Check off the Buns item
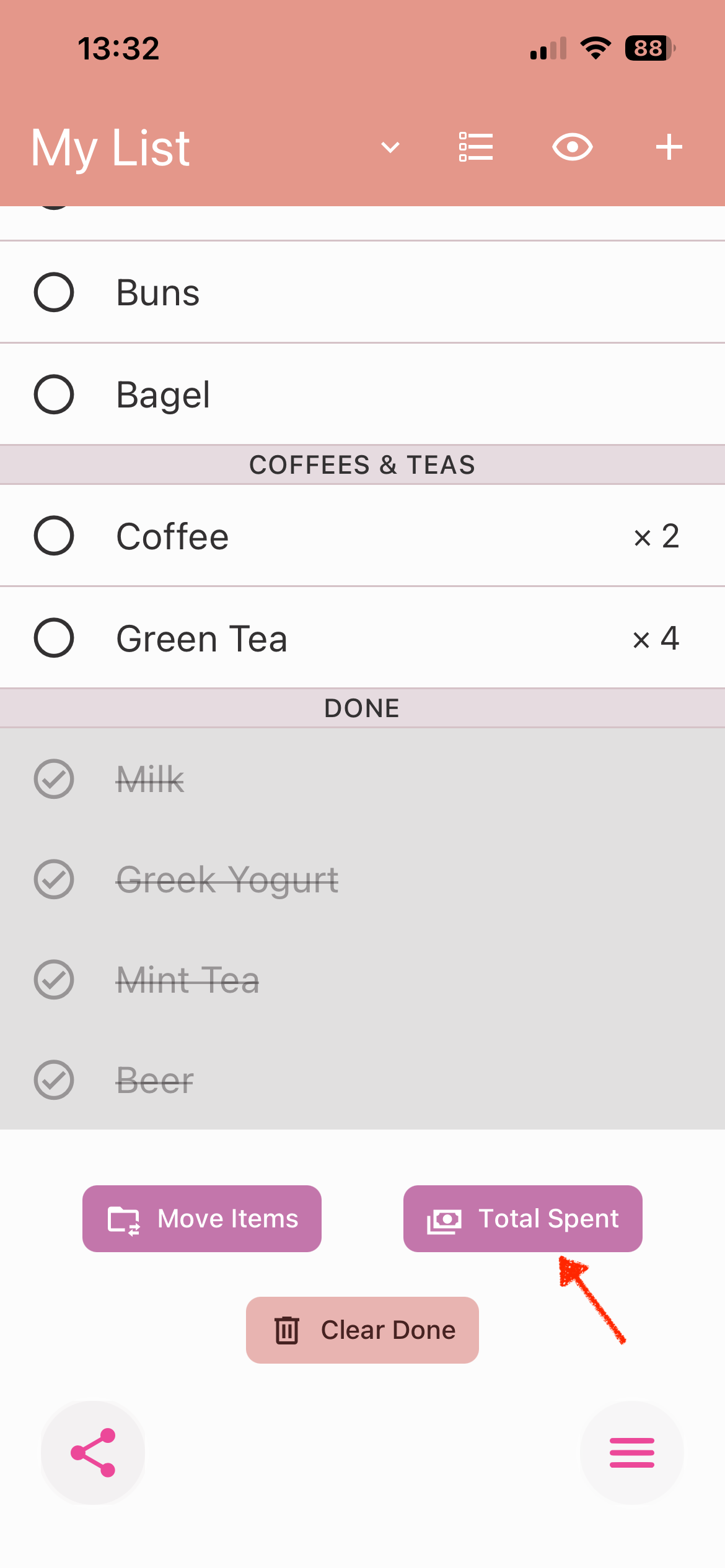 tap(54, 292)
